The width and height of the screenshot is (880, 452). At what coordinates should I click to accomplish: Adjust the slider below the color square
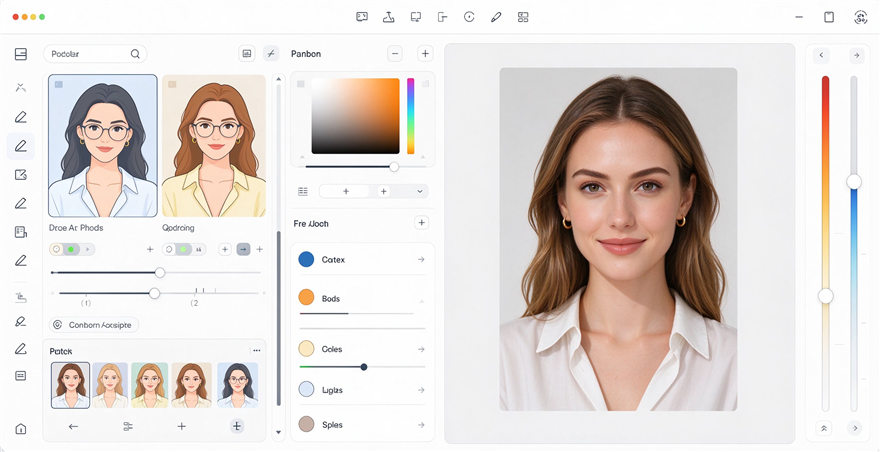[x=394, y=167]
